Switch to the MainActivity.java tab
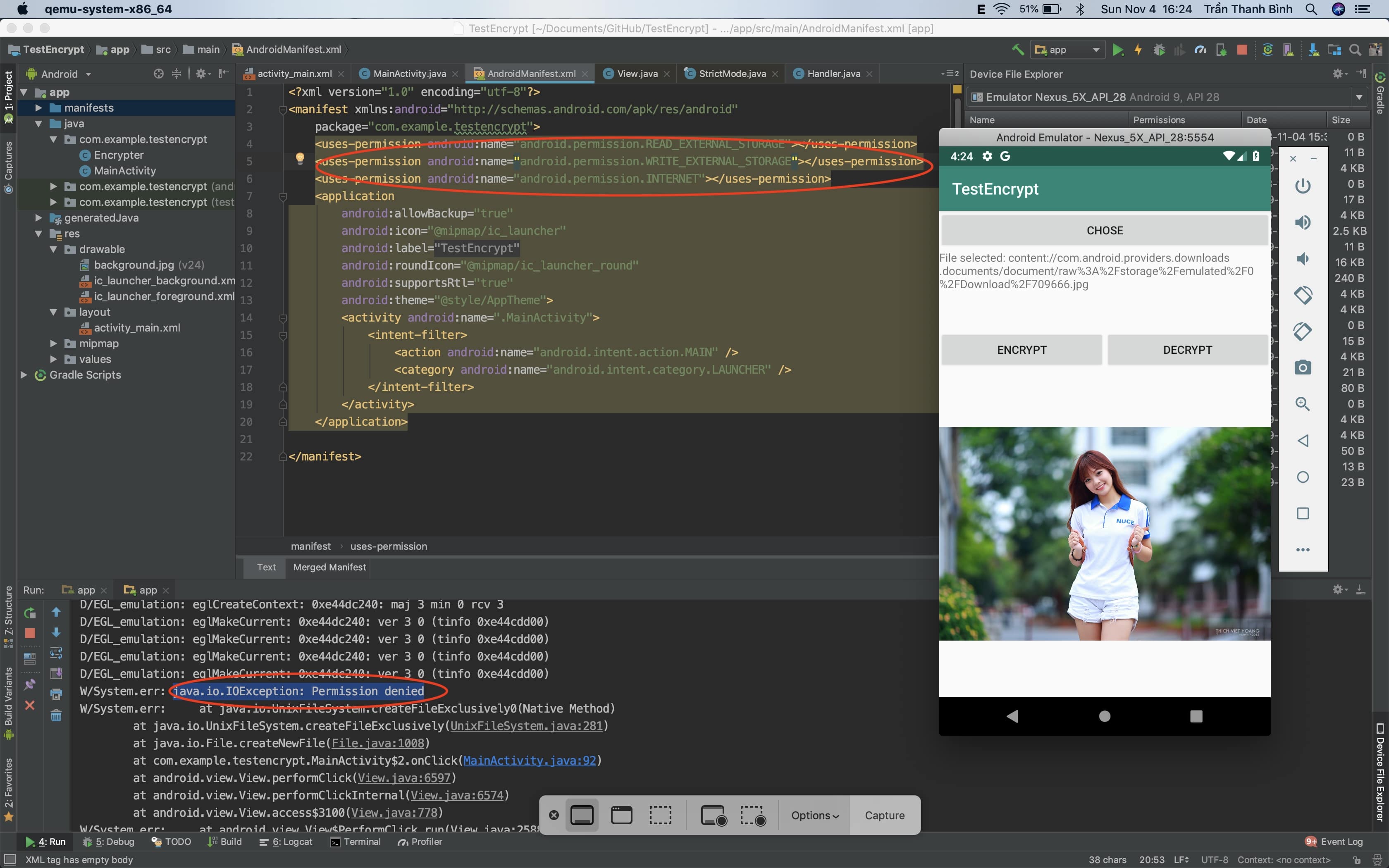1389x868 pixels. point(409,74)
